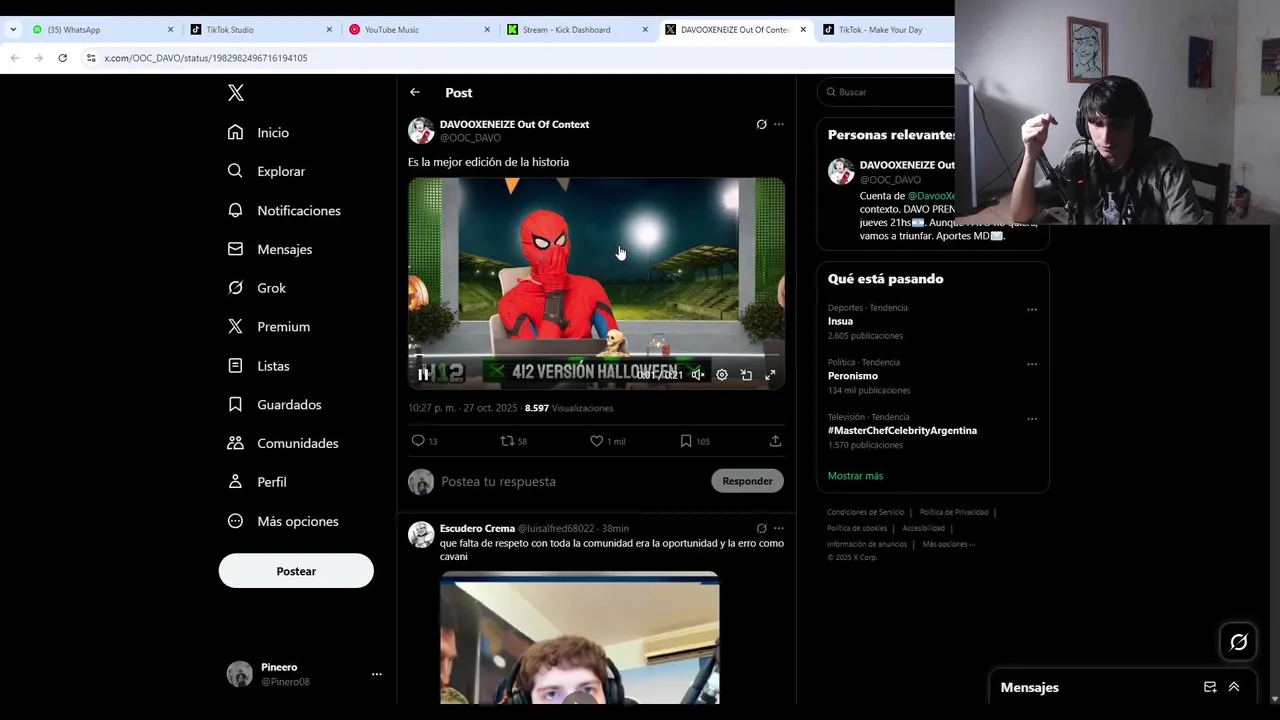Click the video progress bar

click(596, 355)
